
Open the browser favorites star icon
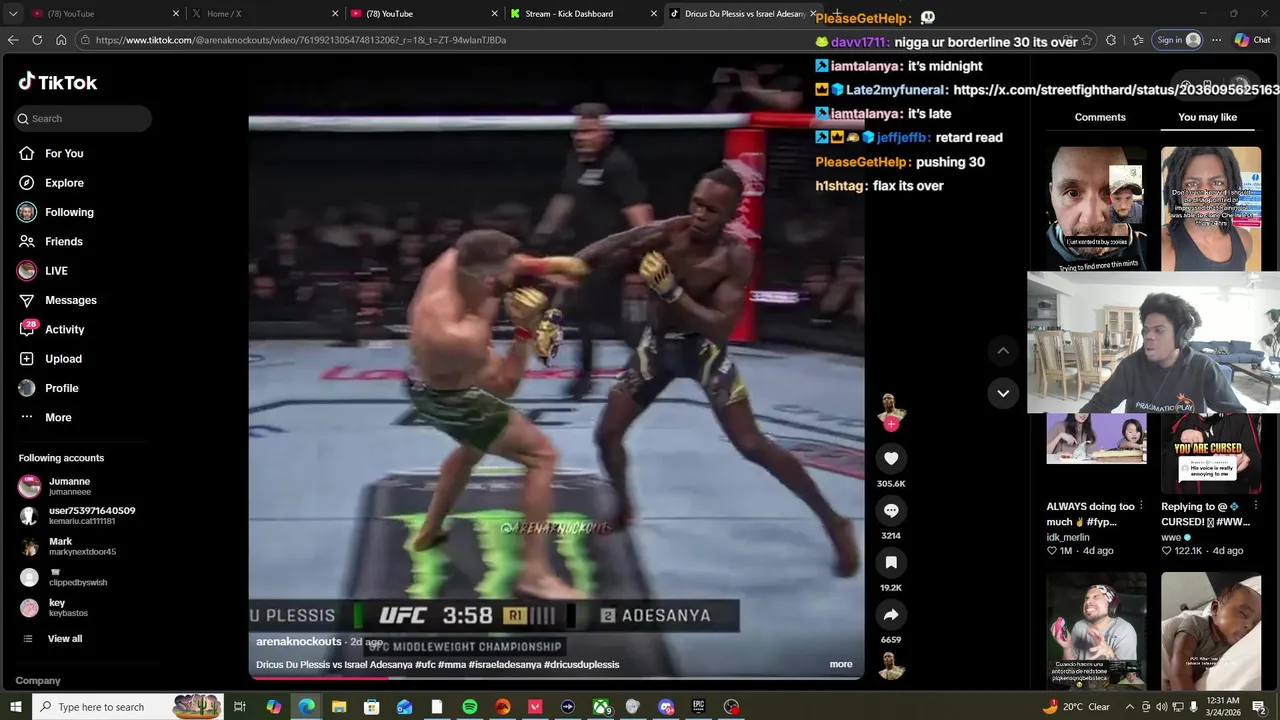[1138, 40]
